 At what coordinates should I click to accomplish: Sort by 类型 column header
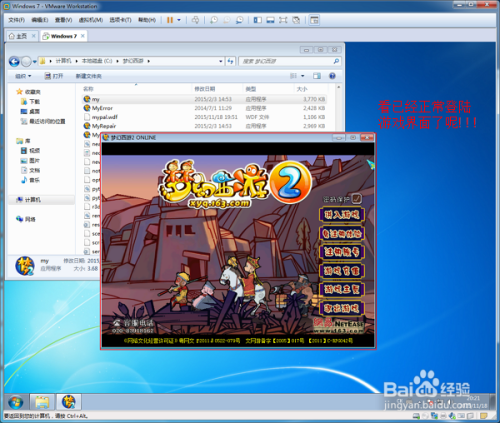tap(251, 89)
